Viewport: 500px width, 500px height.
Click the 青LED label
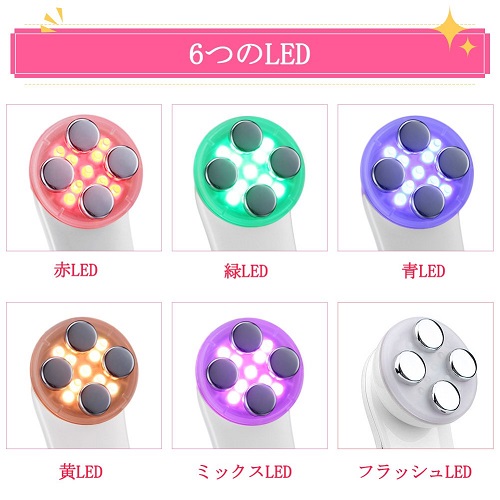click(x=423, y=271)
